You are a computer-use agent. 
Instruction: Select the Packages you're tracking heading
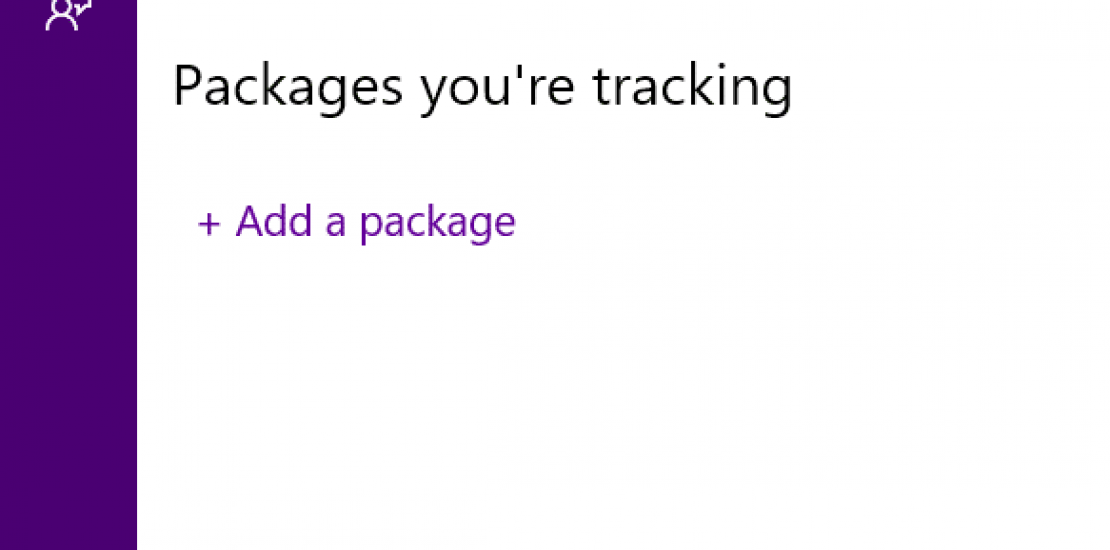tap(482, 87)
